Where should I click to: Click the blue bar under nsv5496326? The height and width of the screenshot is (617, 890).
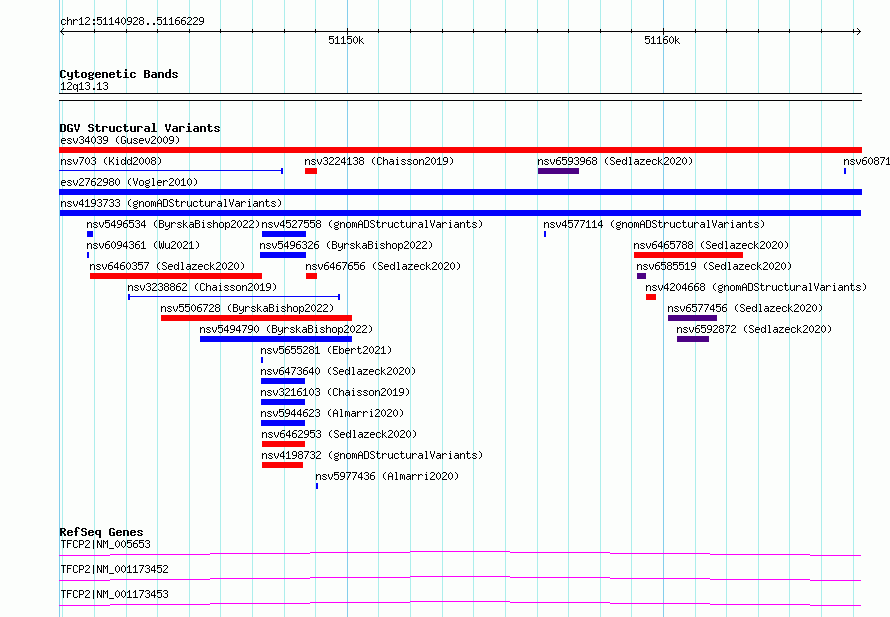pos(283,255)
